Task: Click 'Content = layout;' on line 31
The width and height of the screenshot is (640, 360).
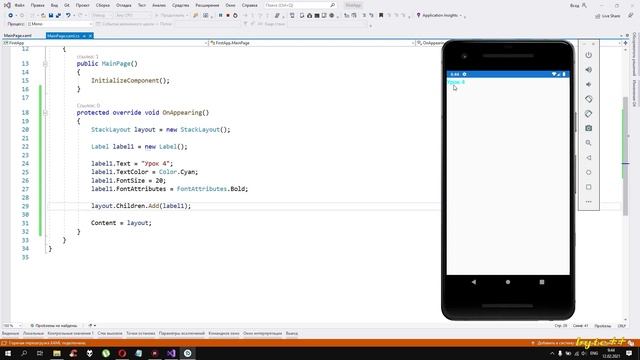Action: [121, 223]
